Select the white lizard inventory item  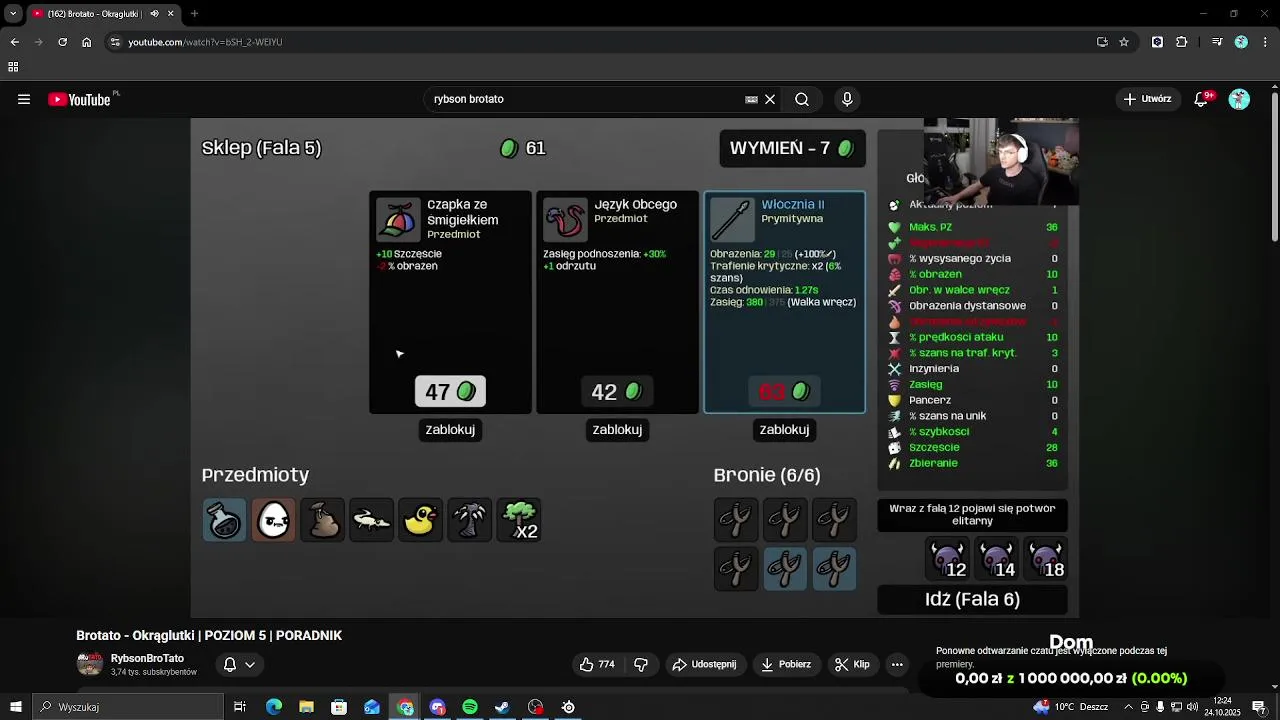point(371,520)
